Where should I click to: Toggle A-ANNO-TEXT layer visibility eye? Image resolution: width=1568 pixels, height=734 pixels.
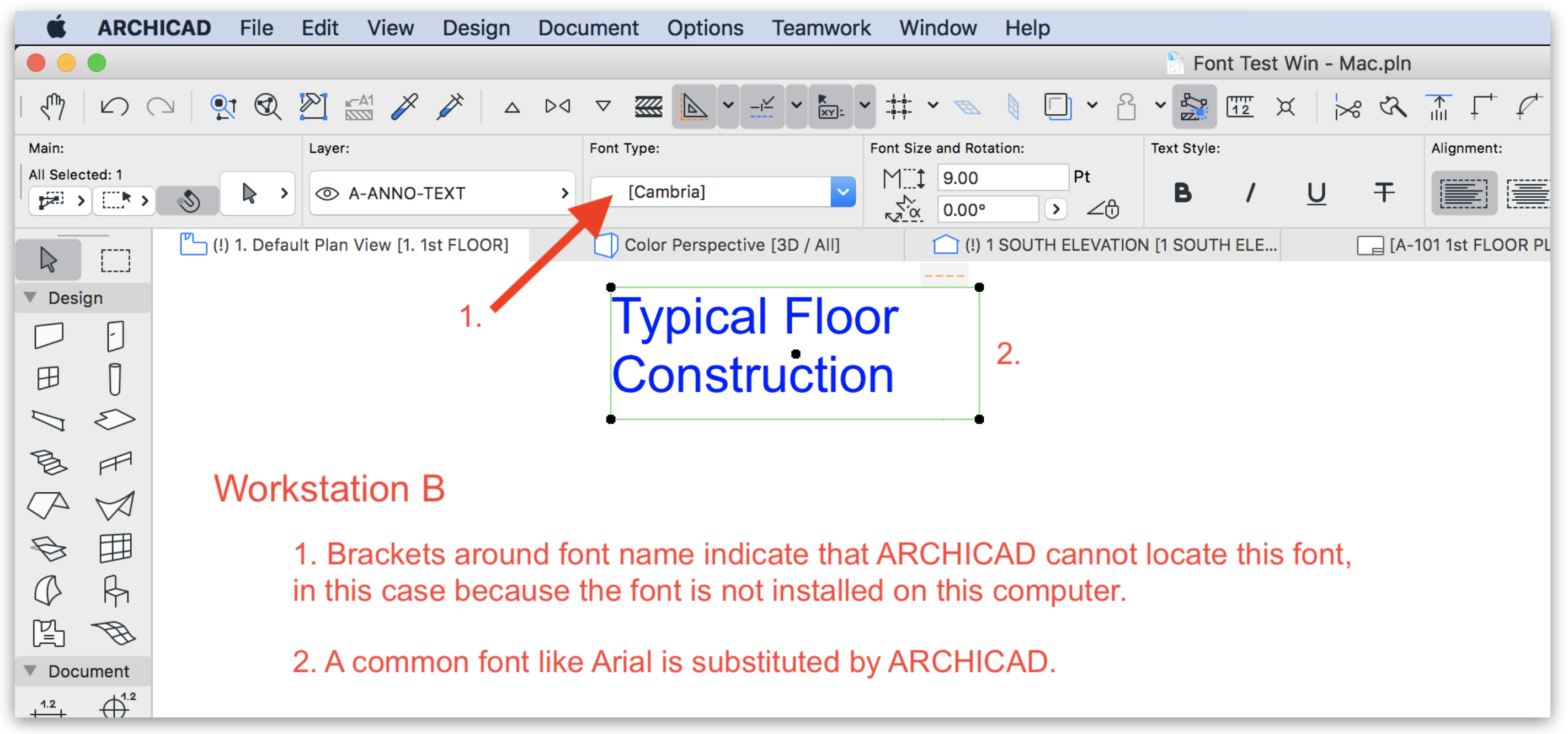coord(327,194)
